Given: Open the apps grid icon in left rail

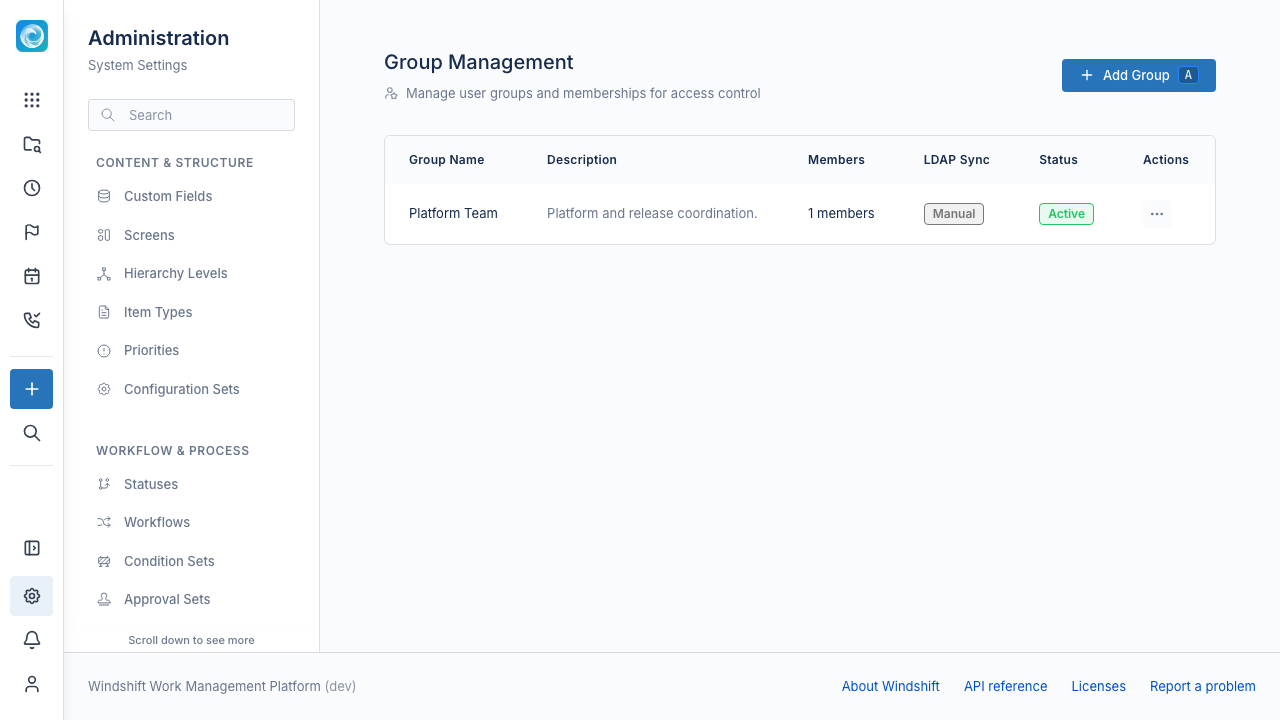Looking at the screenshot, I should pos(32,100).
